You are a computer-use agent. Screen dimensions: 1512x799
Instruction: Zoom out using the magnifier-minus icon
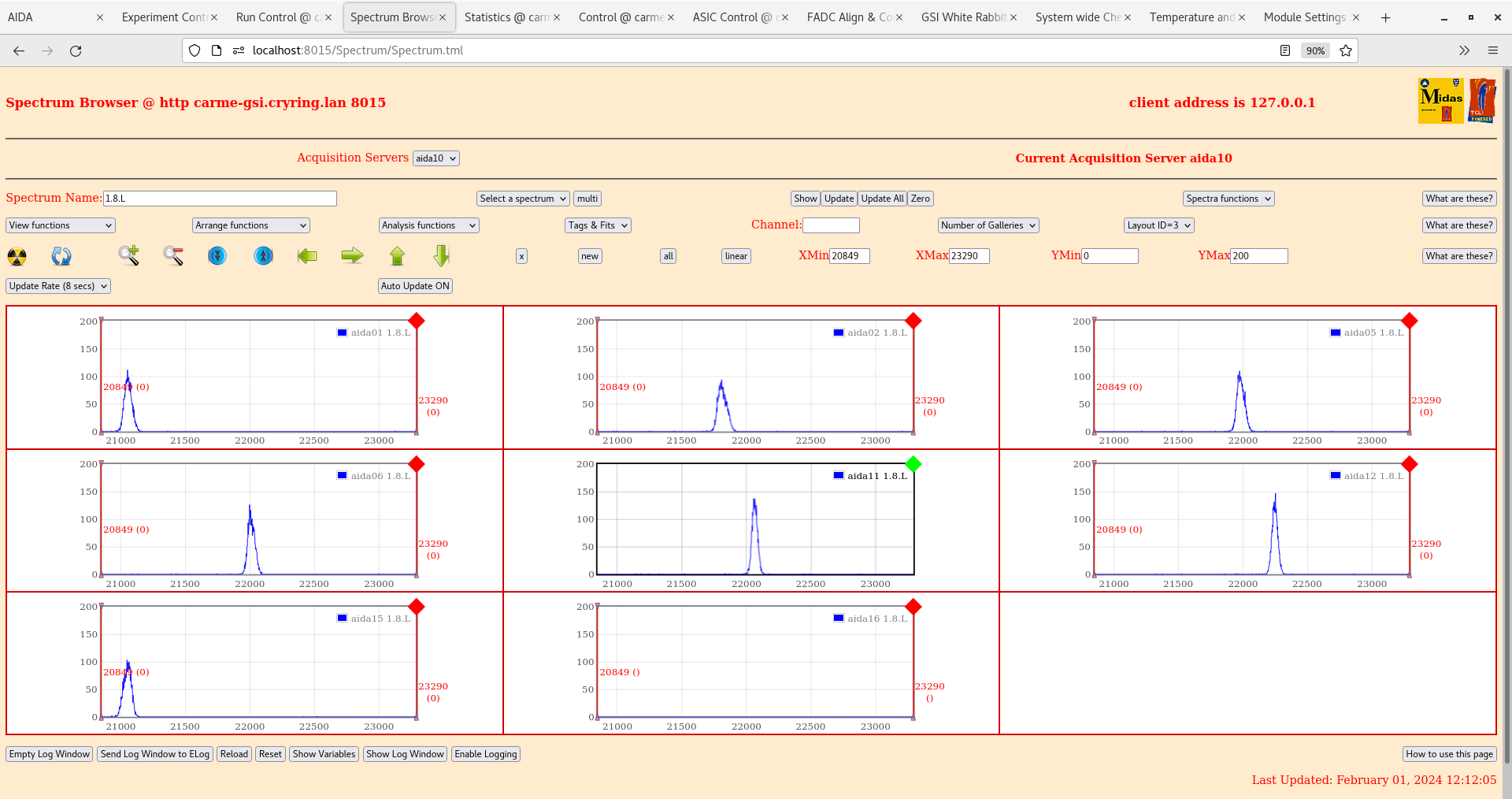[173, 256]
